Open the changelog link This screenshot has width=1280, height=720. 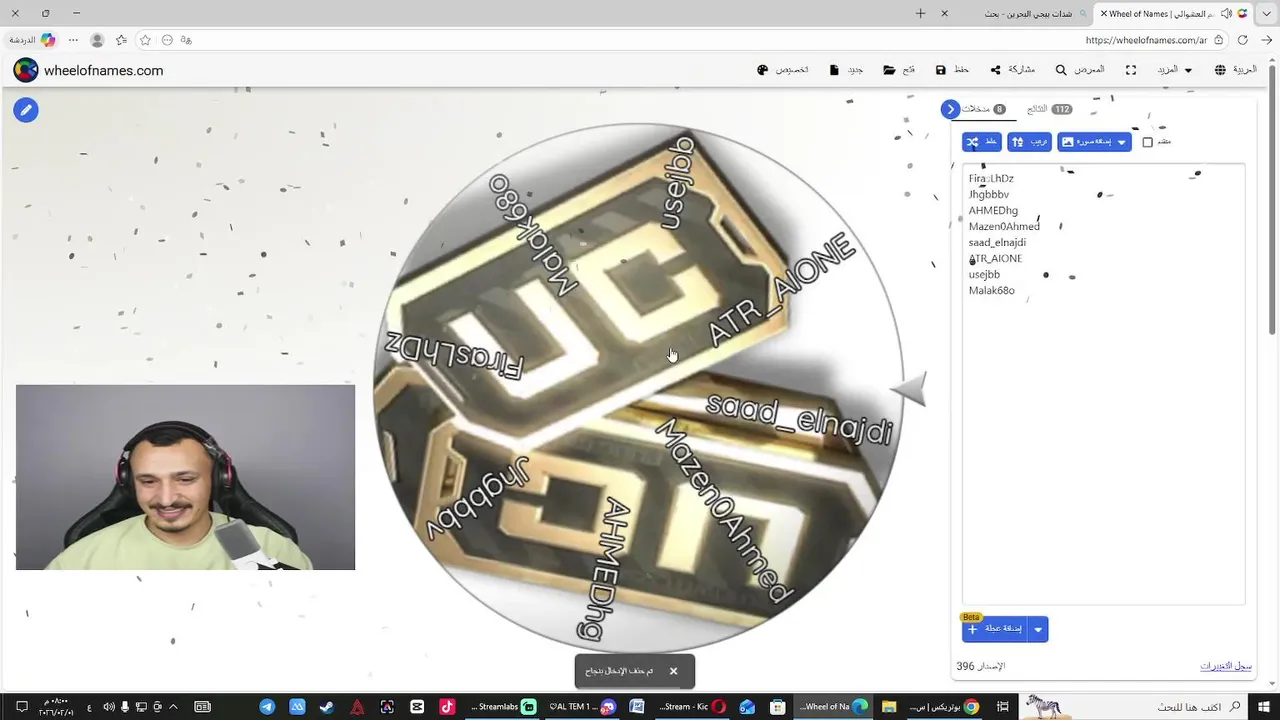point(1226,666)
